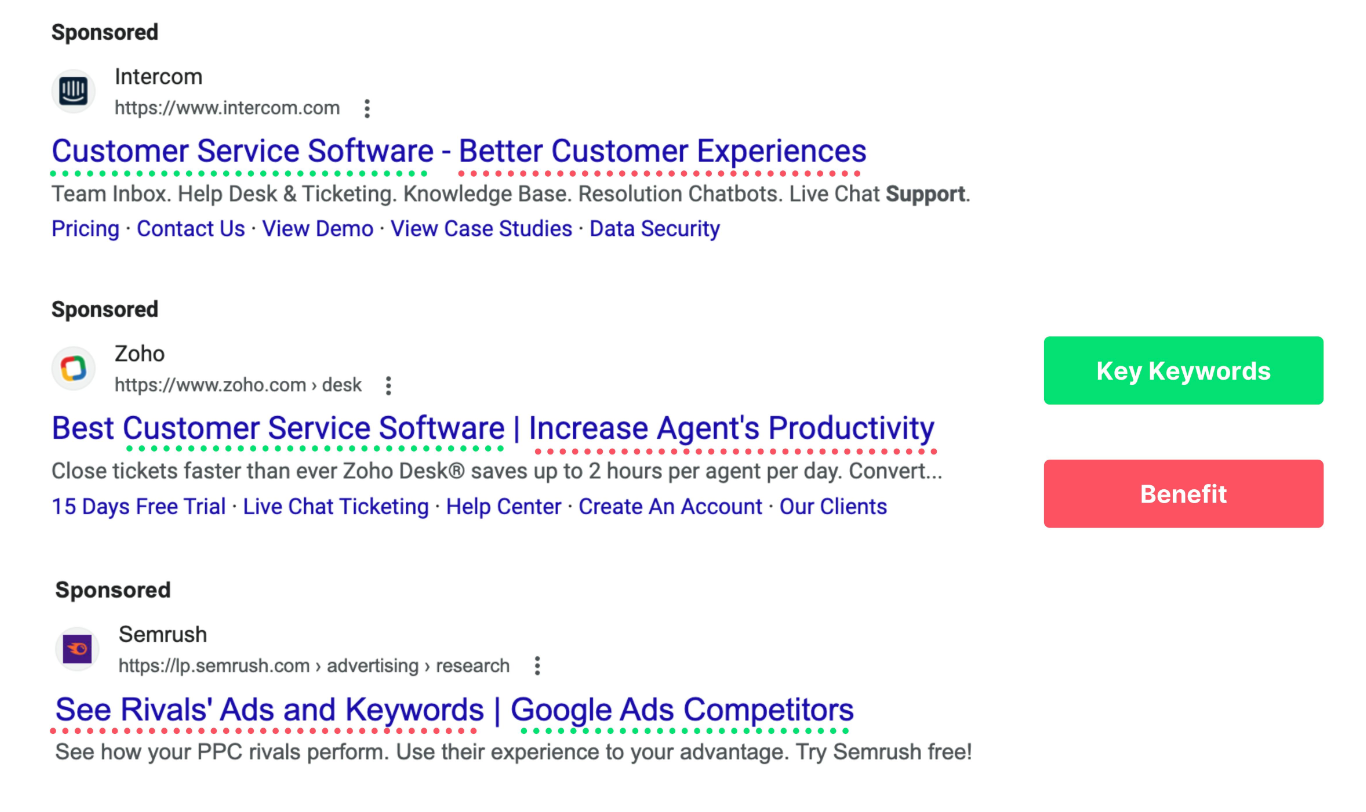Viewport: 1366px width, 812px height.
Task: Open three-dot menu beside Semrush URL
Action: pos(537,666)
